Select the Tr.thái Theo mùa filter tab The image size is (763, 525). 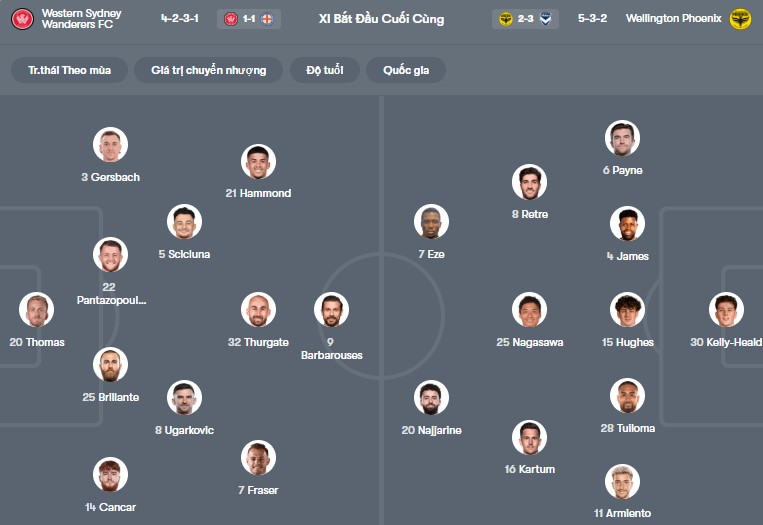tap(70, 70)
